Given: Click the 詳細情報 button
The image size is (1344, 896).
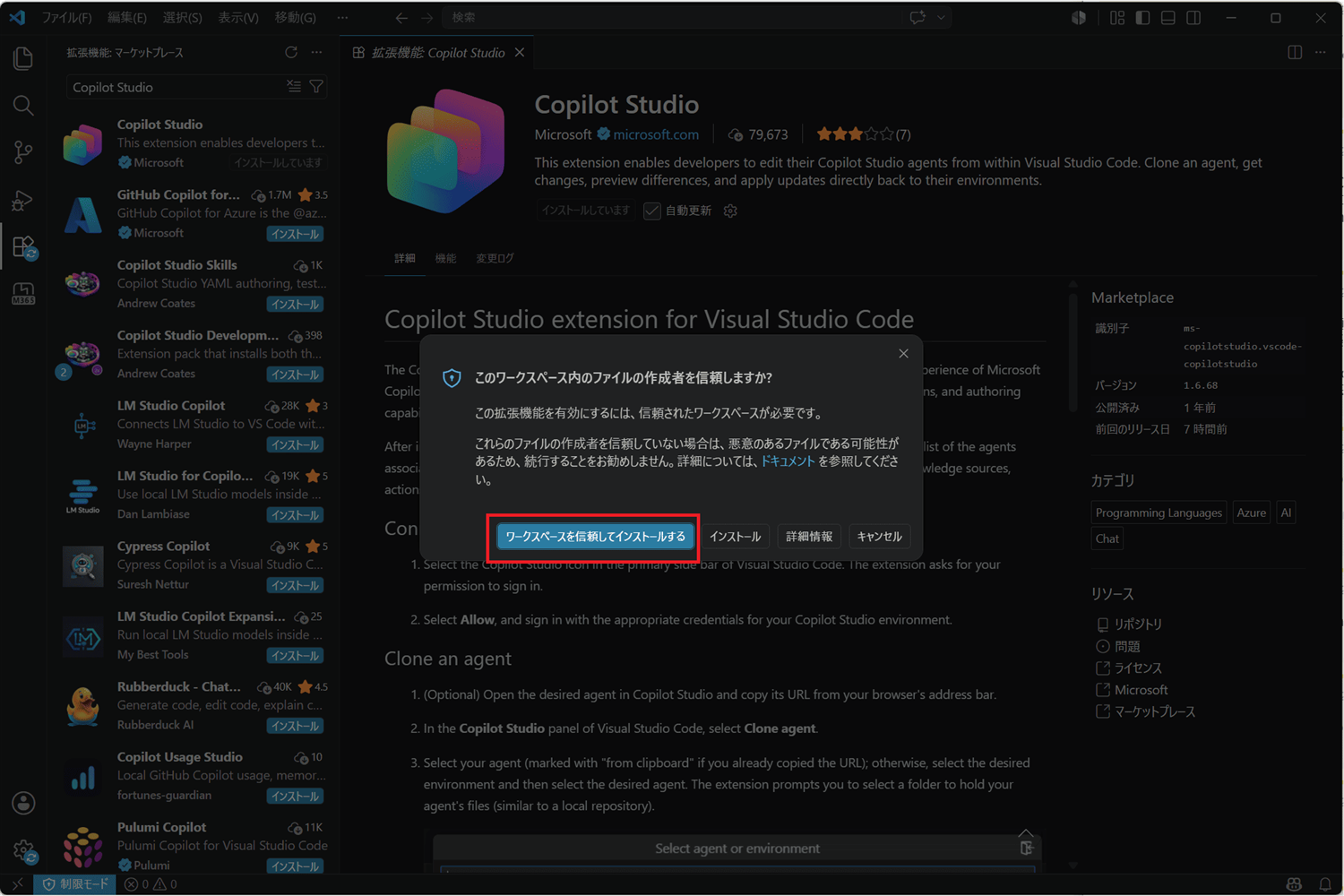Looking at the screenshot, I should [809, 537].
